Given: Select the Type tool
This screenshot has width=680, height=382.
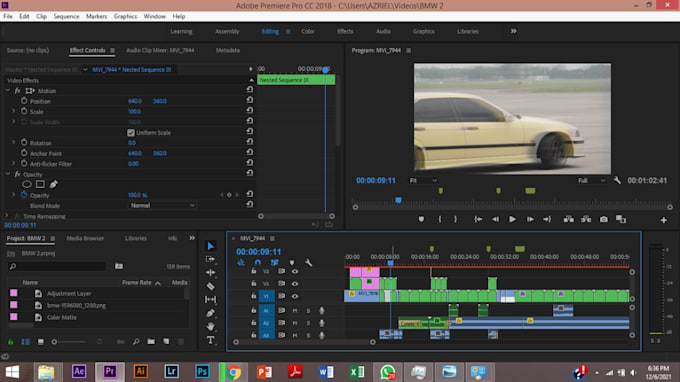Looking at the screenshot, I should coord(210,340).
